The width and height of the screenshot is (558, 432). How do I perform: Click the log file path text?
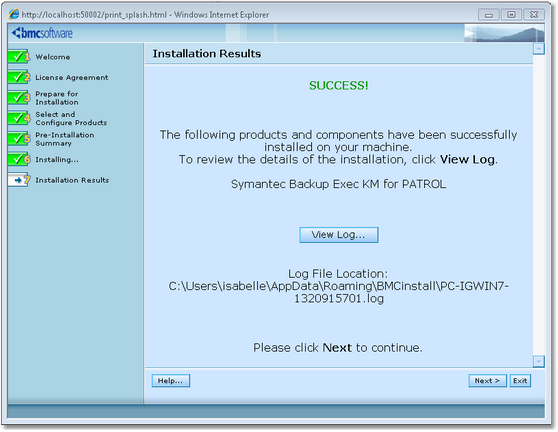coord(338,292)
